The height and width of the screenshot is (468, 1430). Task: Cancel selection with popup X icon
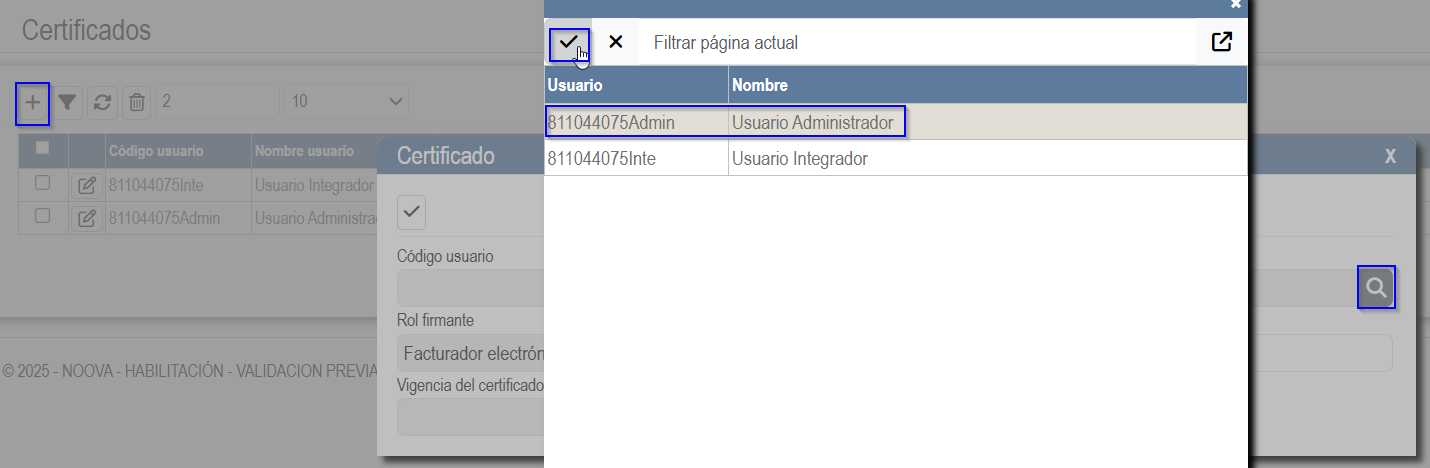[x=616, y=43]
